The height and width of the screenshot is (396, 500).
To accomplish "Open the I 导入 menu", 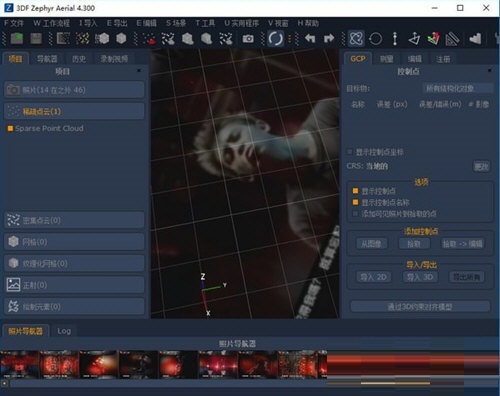I will click(x=88, y=23).
